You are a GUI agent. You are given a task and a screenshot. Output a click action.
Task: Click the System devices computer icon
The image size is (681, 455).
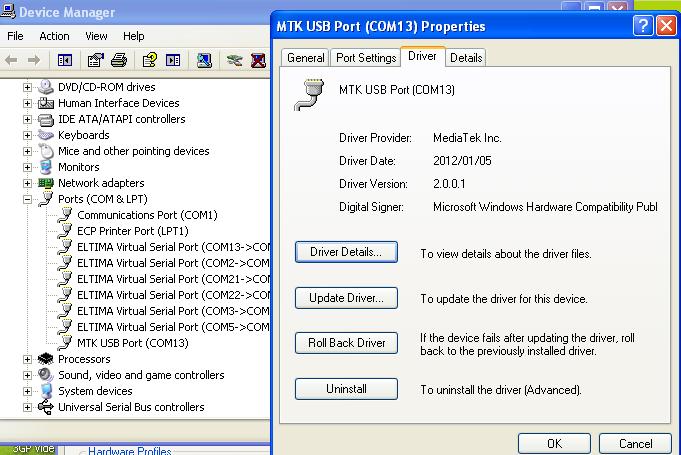(46, 391)
